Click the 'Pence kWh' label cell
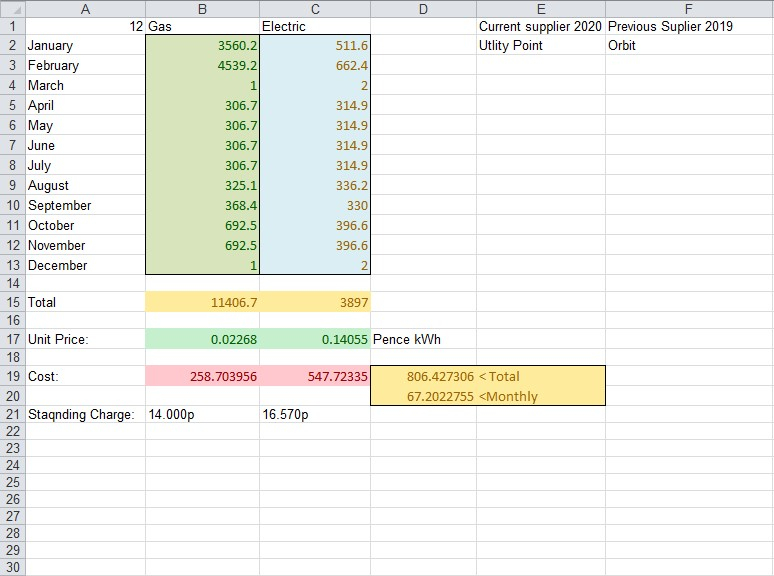The height and width of the screenshot is (576, 774). (423, 339)
